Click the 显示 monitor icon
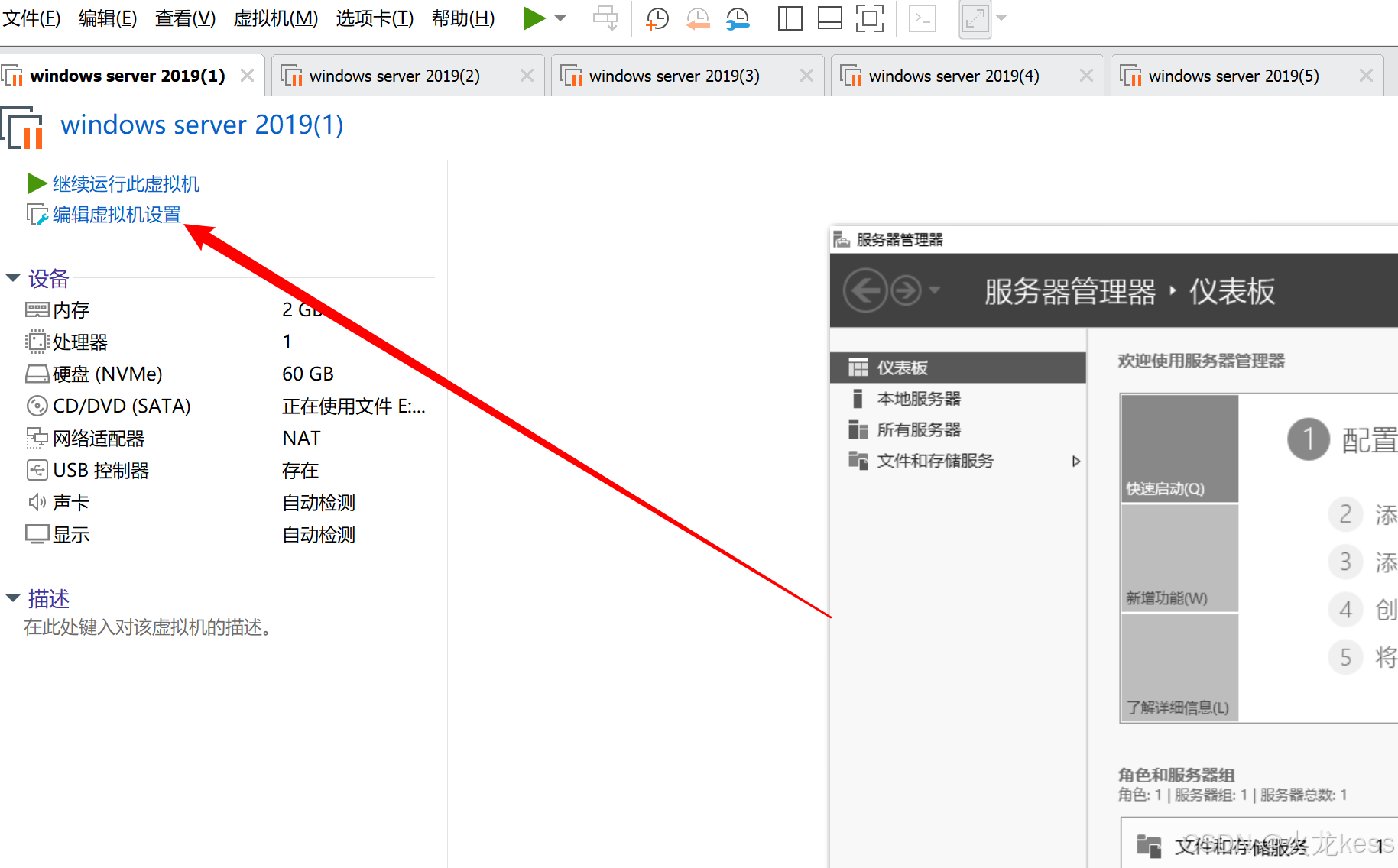Screen dimensions: 1398x868 [37, 534]
